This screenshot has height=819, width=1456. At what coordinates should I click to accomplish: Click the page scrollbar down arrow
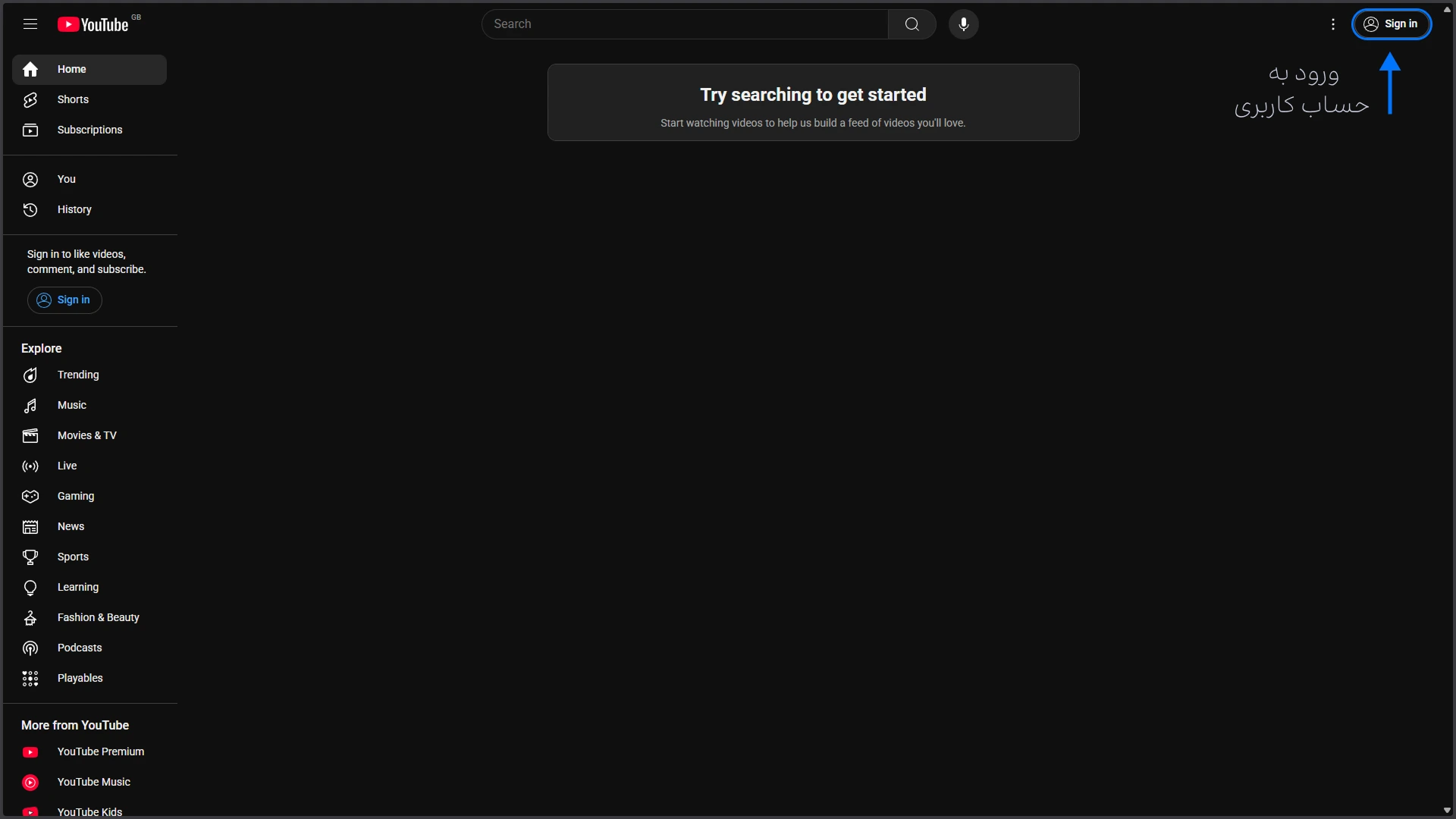[1447, 811]
